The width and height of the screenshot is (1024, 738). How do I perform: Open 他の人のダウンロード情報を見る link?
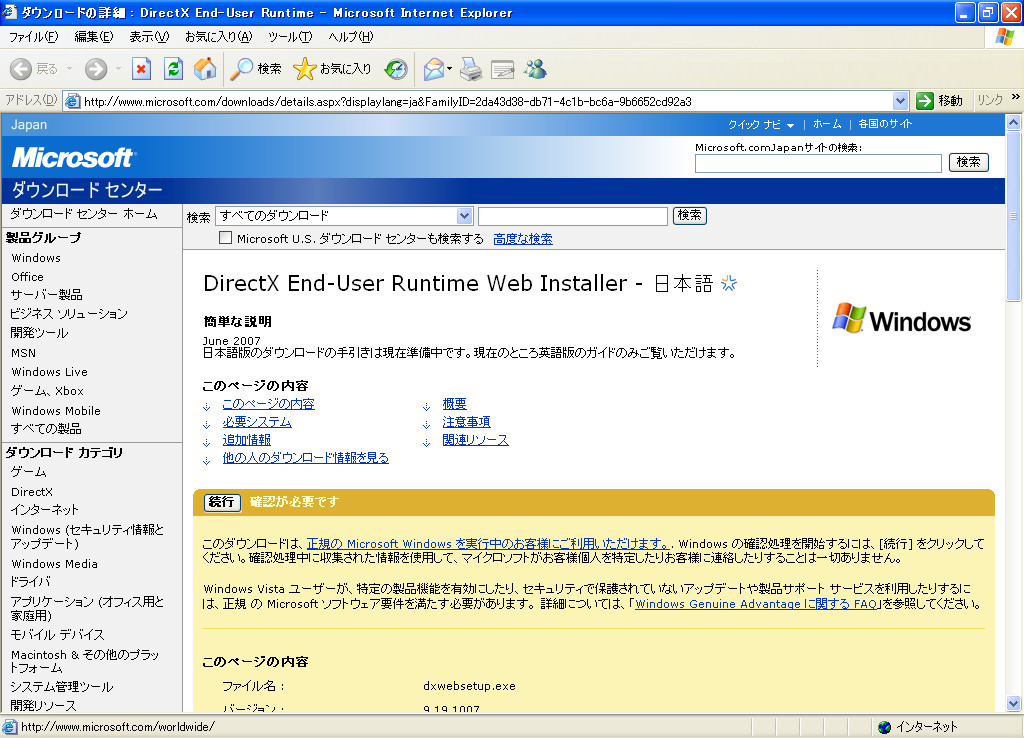click(x=305, y=458)
